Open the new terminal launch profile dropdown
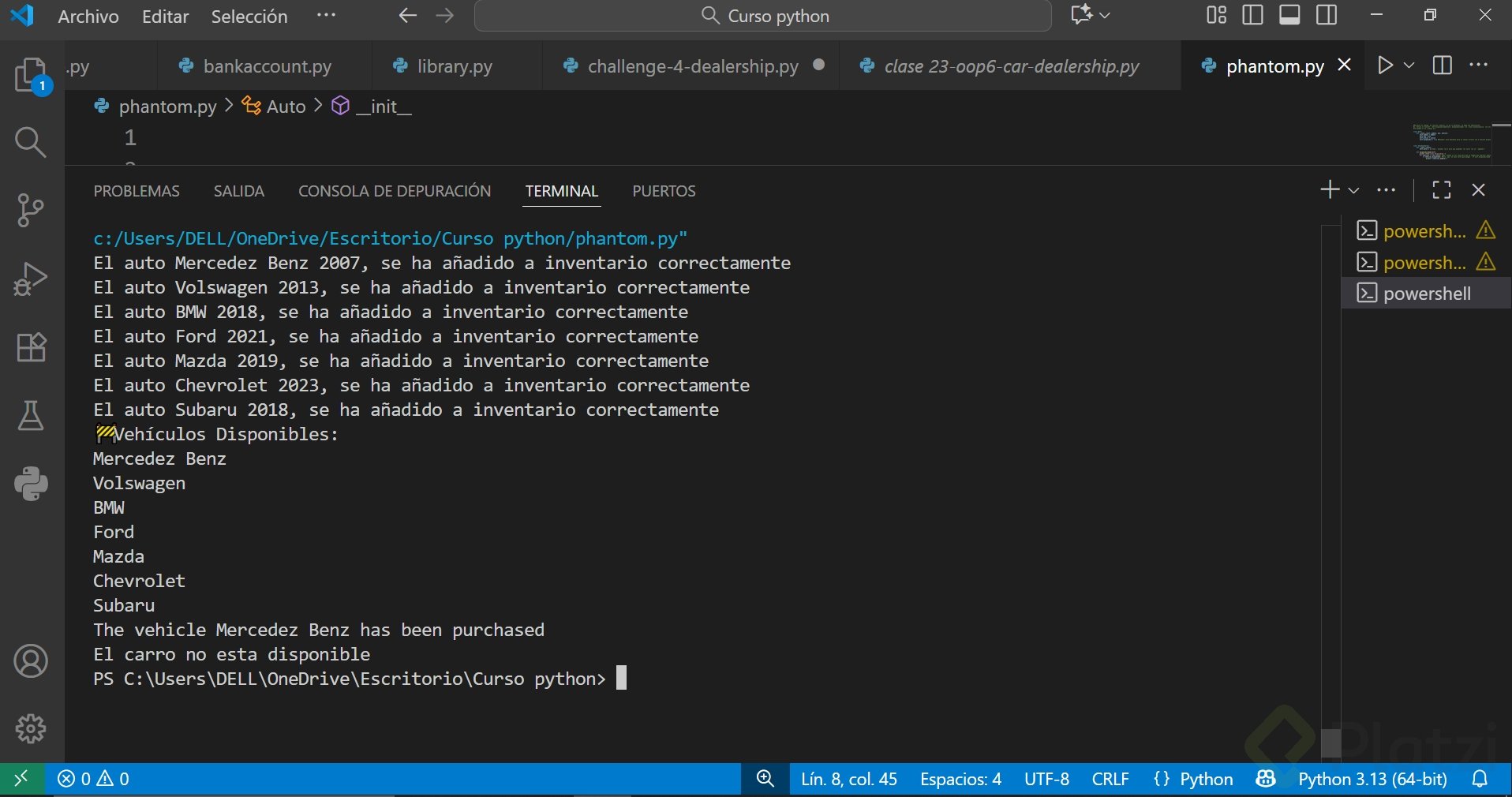This screenshot has height=797, width=1512. [1353, 190]
